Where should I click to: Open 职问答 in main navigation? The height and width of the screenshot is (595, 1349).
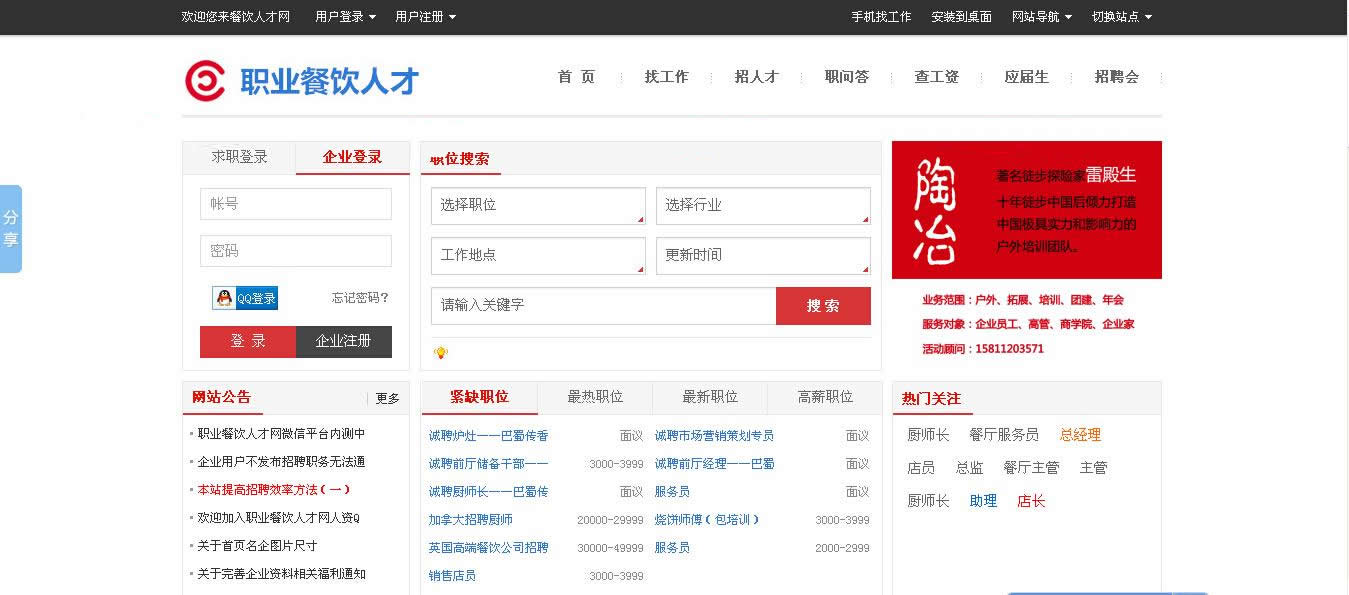(846, 77)
